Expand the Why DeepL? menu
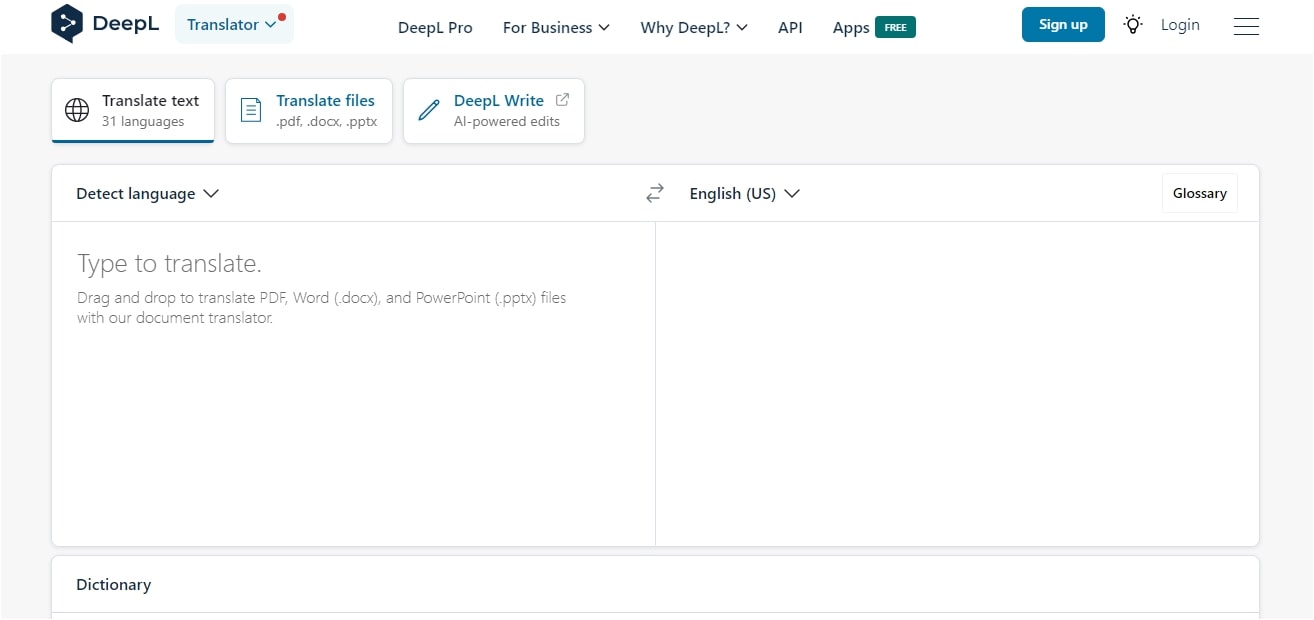 point(694,28)
